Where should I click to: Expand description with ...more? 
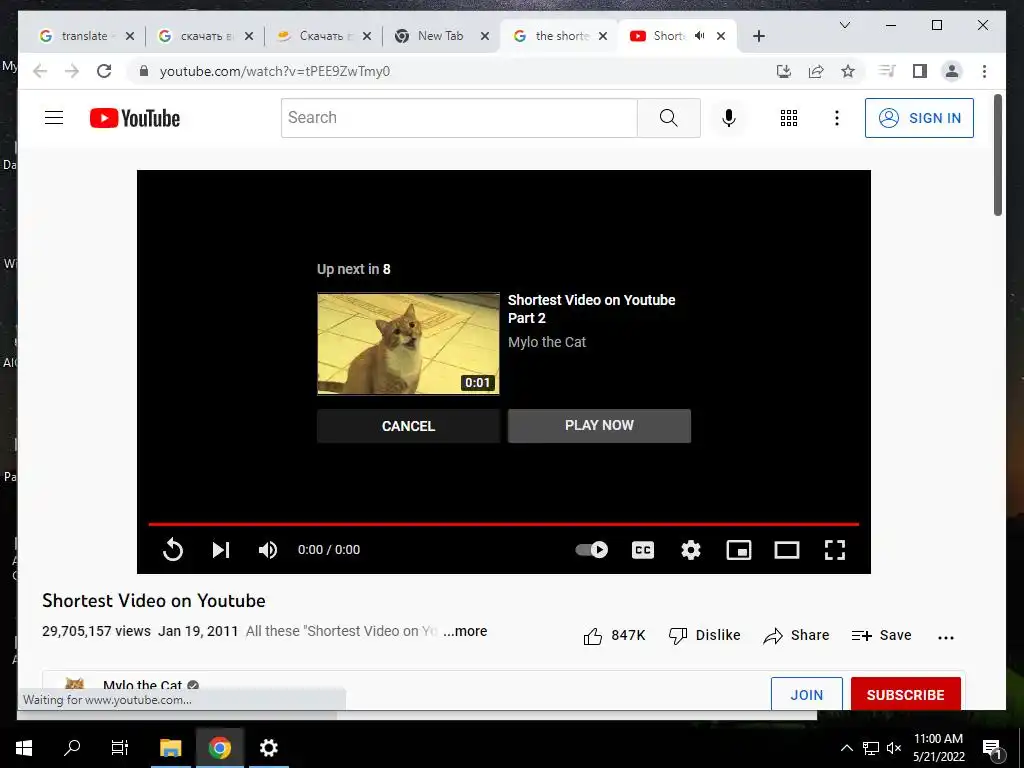[x=465, y=631]
